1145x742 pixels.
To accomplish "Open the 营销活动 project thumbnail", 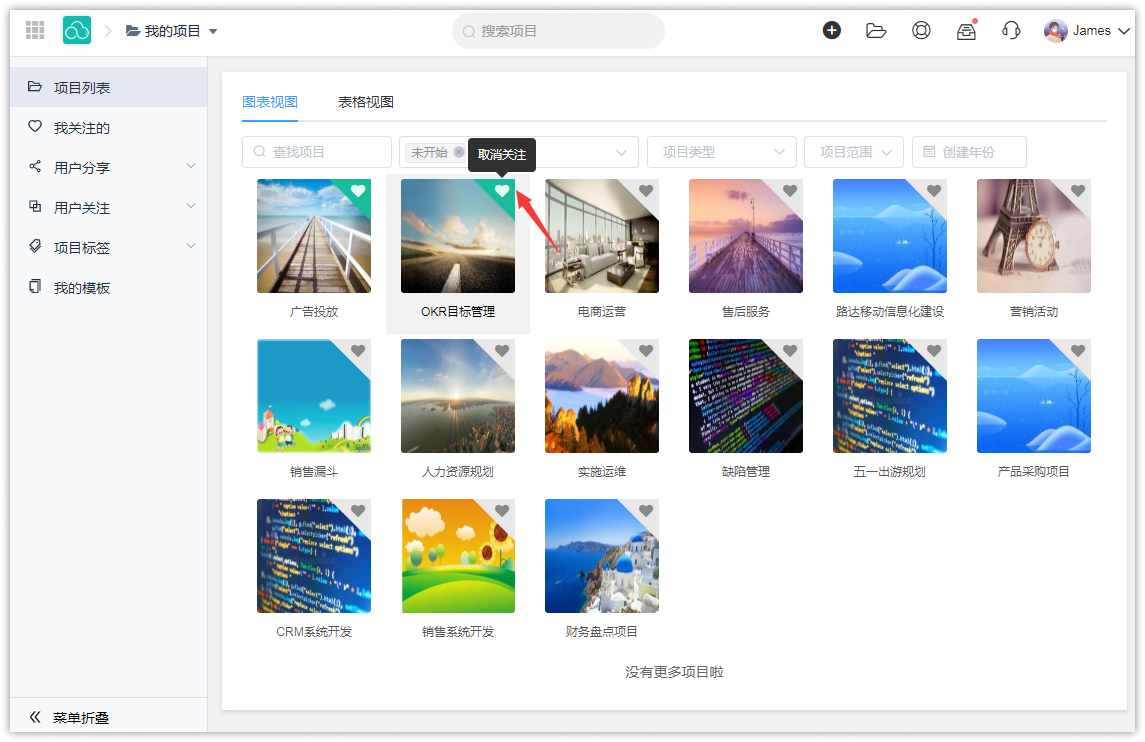I will click(1033, 236).
